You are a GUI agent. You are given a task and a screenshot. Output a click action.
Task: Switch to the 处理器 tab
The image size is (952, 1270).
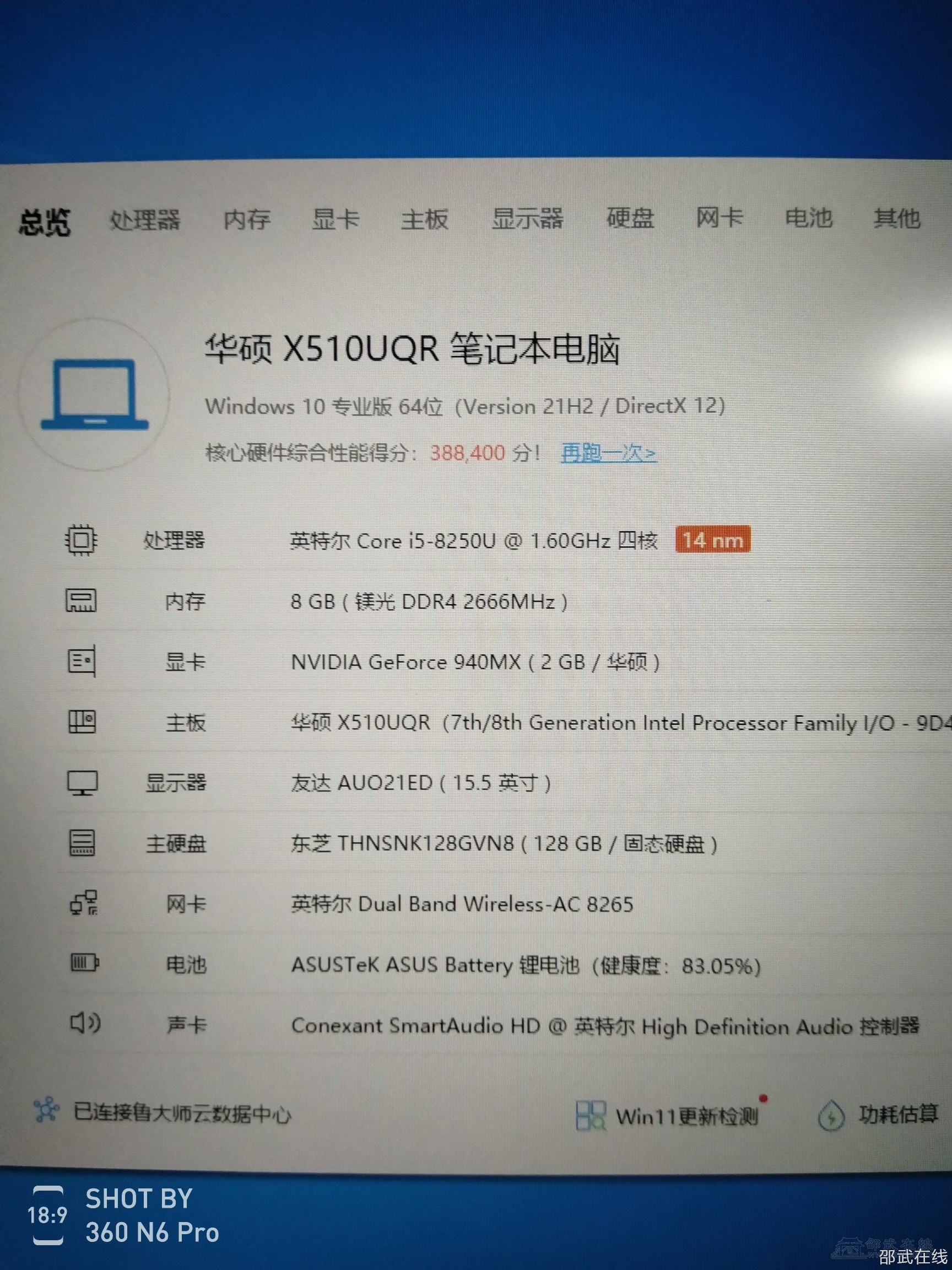(144, 220)
